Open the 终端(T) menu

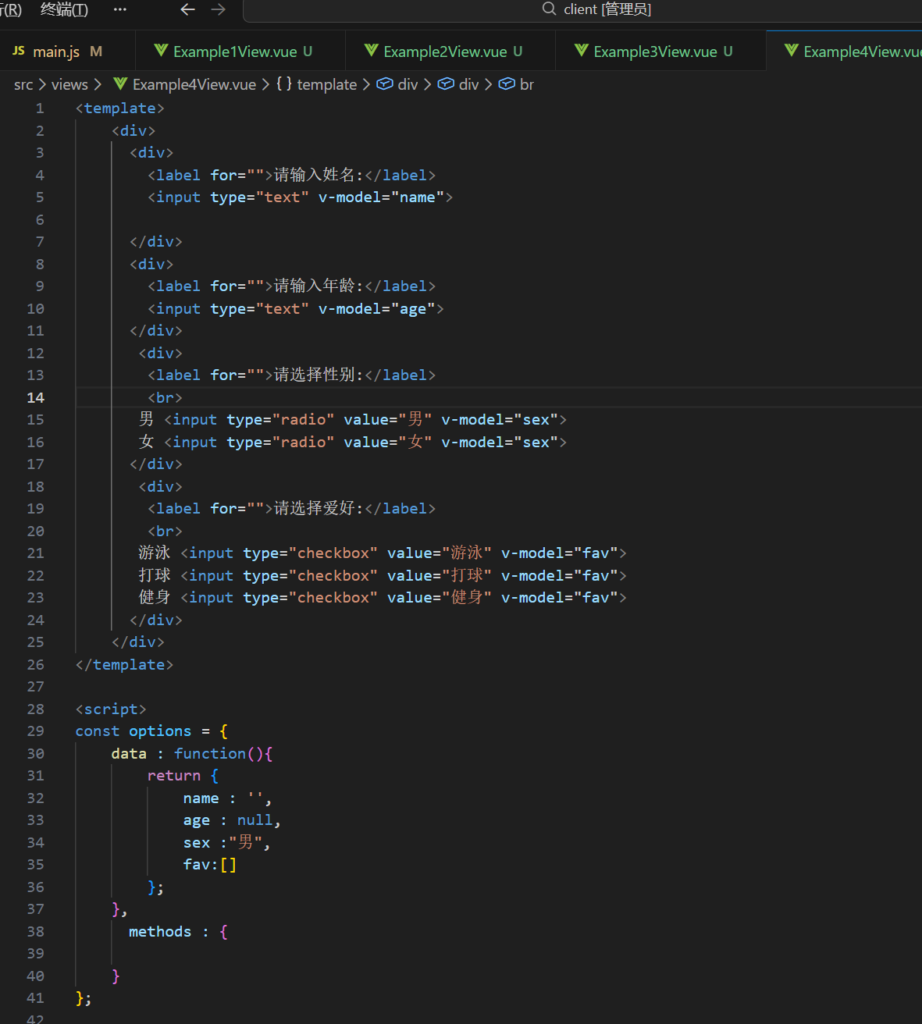[x=64, y=10]
